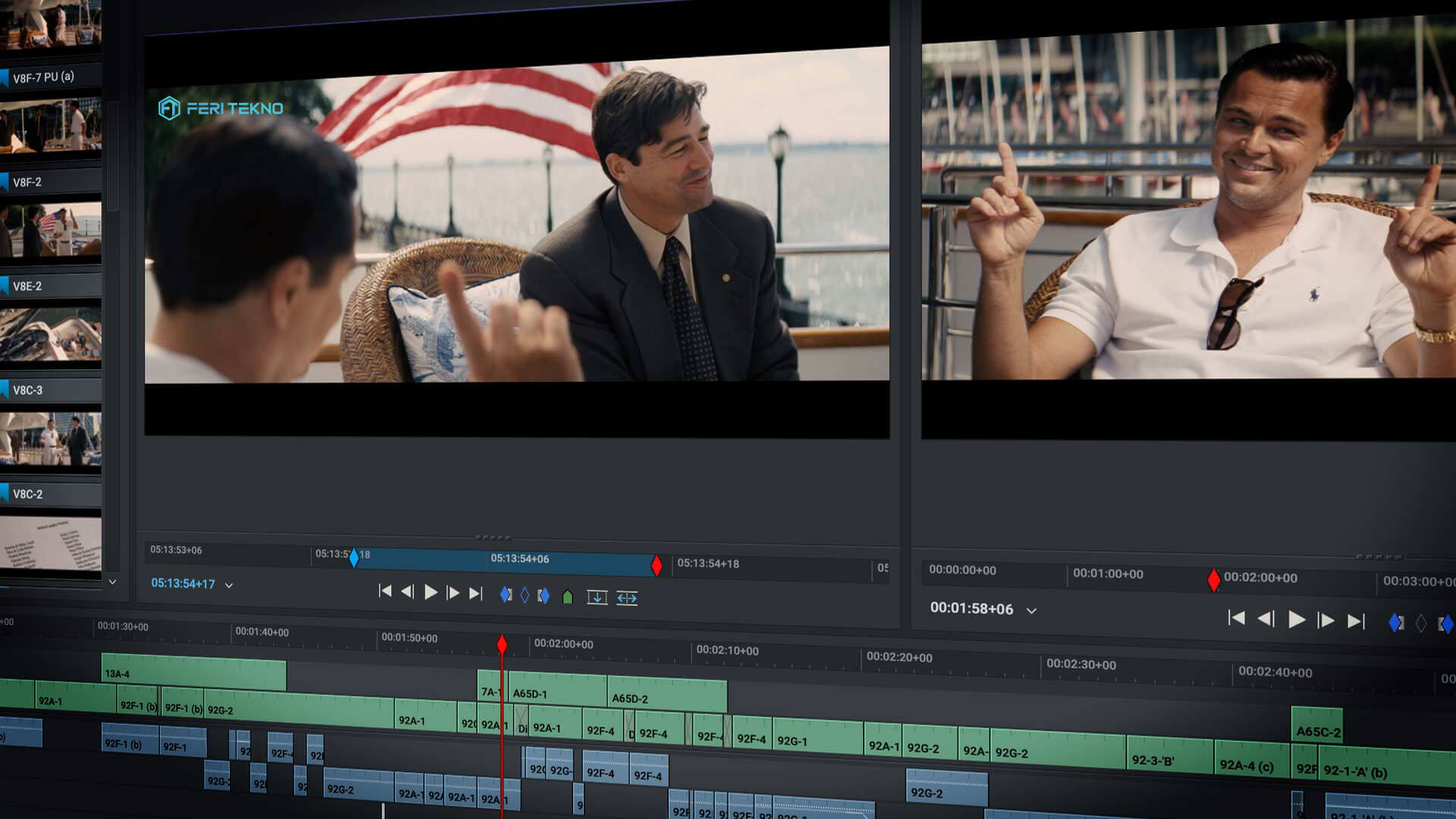Image resolution: width=1456 pixels, height=819 pixels.
Task: Click source scrub bar at 05:13:54+18
Action: click(x=708, y=563)
